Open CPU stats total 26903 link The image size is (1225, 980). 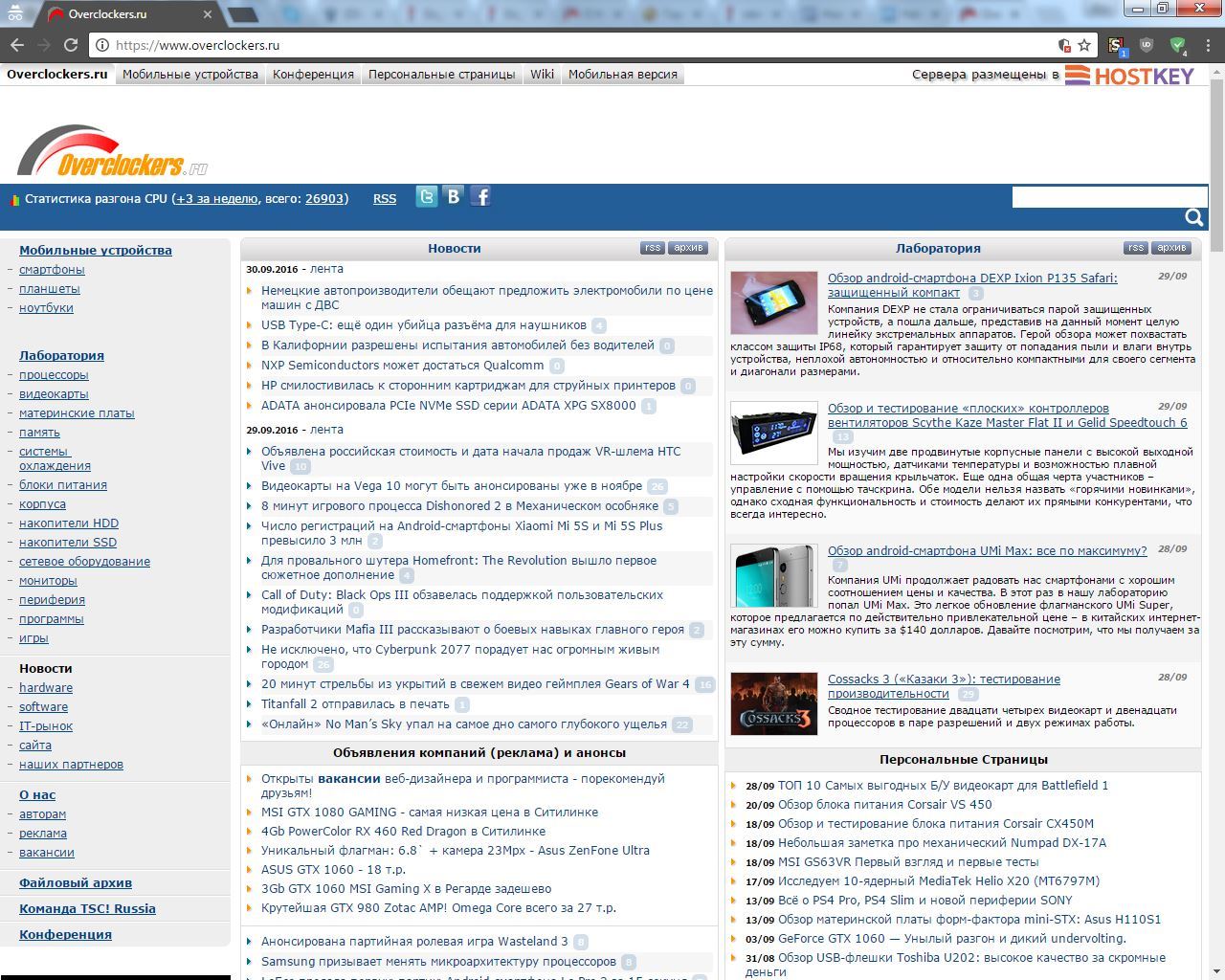324,199
